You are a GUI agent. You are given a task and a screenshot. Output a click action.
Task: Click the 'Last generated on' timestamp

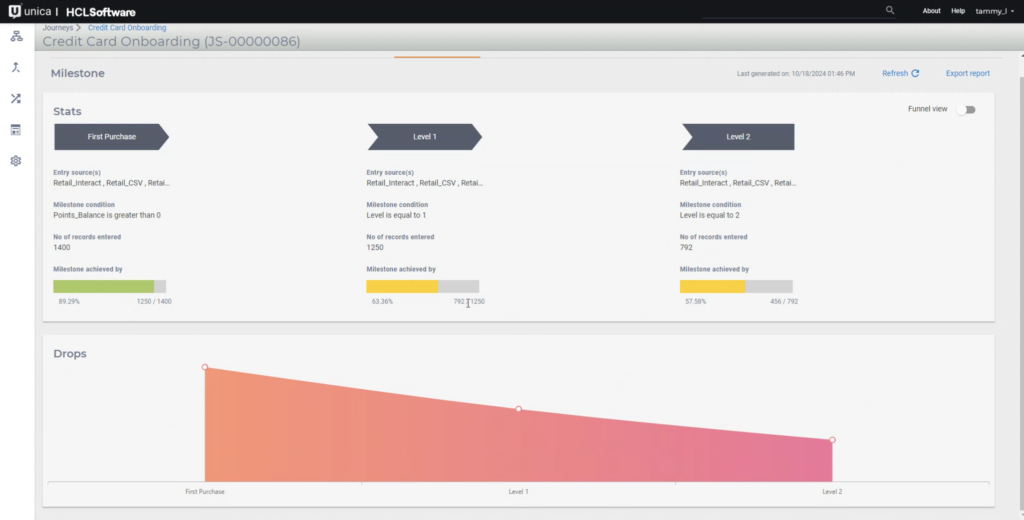[x=795, y=74]
